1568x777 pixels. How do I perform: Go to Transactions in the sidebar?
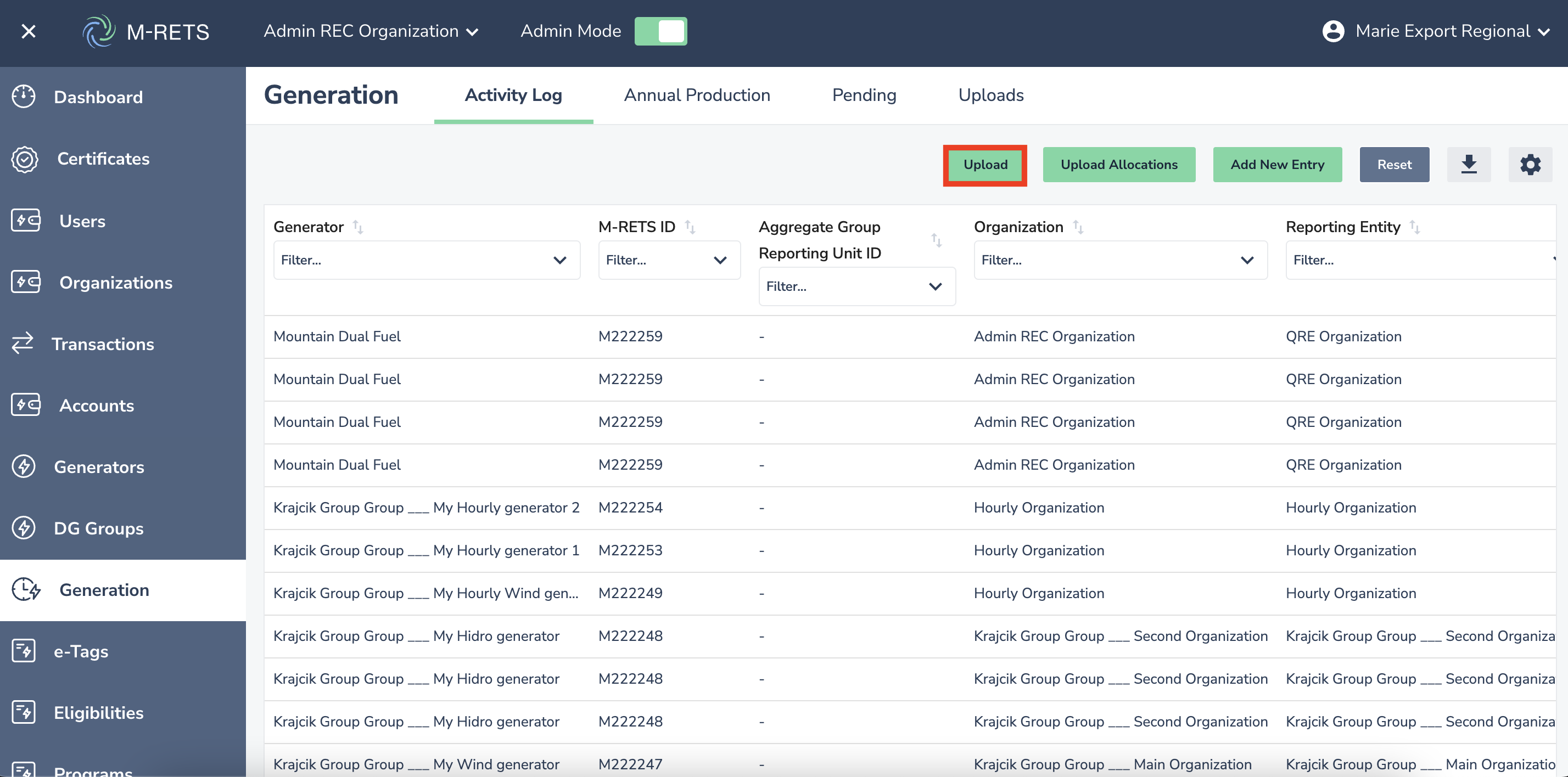coord(102,345)
